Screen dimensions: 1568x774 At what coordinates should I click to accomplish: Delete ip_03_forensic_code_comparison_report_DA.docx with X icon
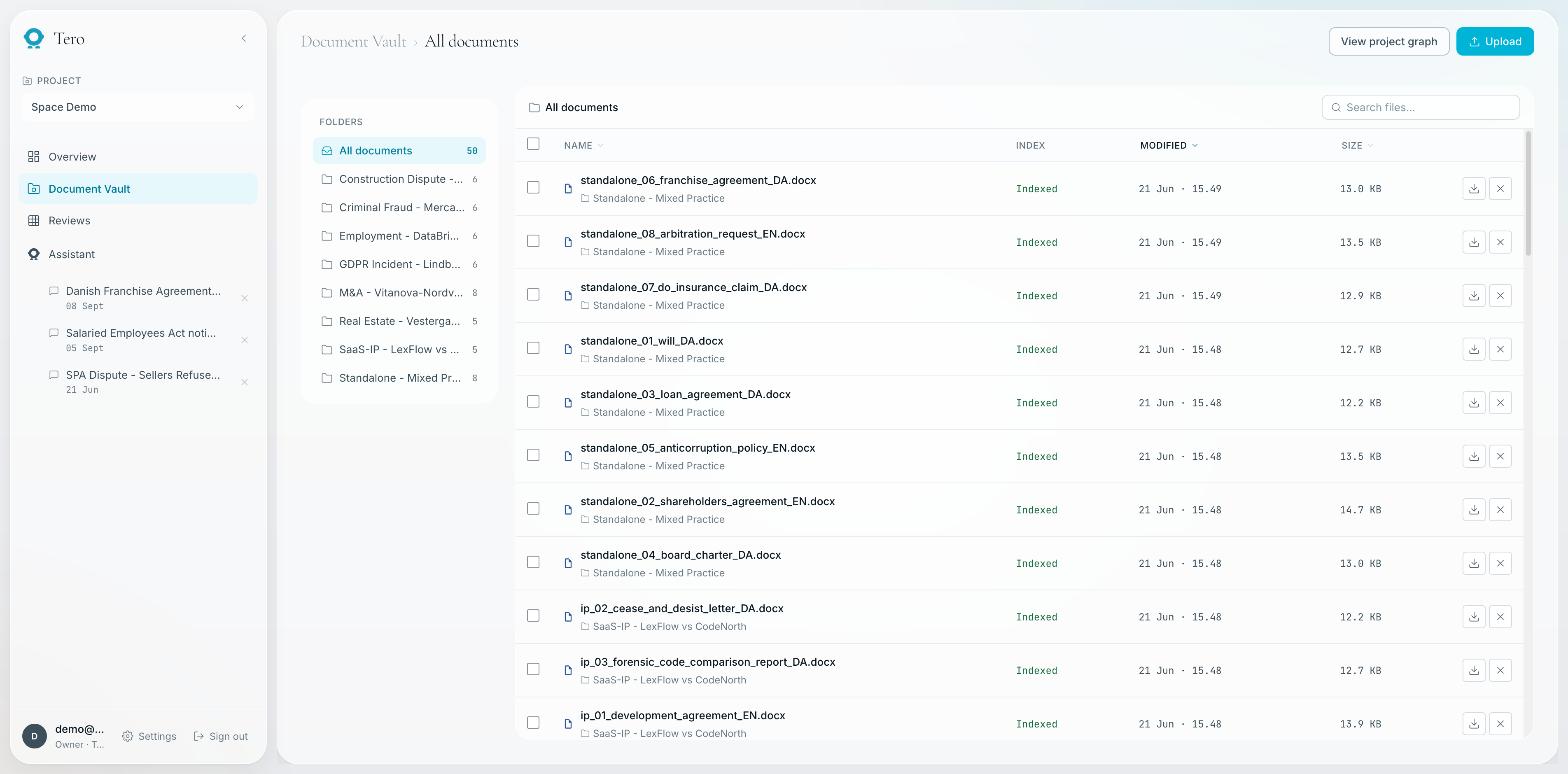tap(1500, 671)
